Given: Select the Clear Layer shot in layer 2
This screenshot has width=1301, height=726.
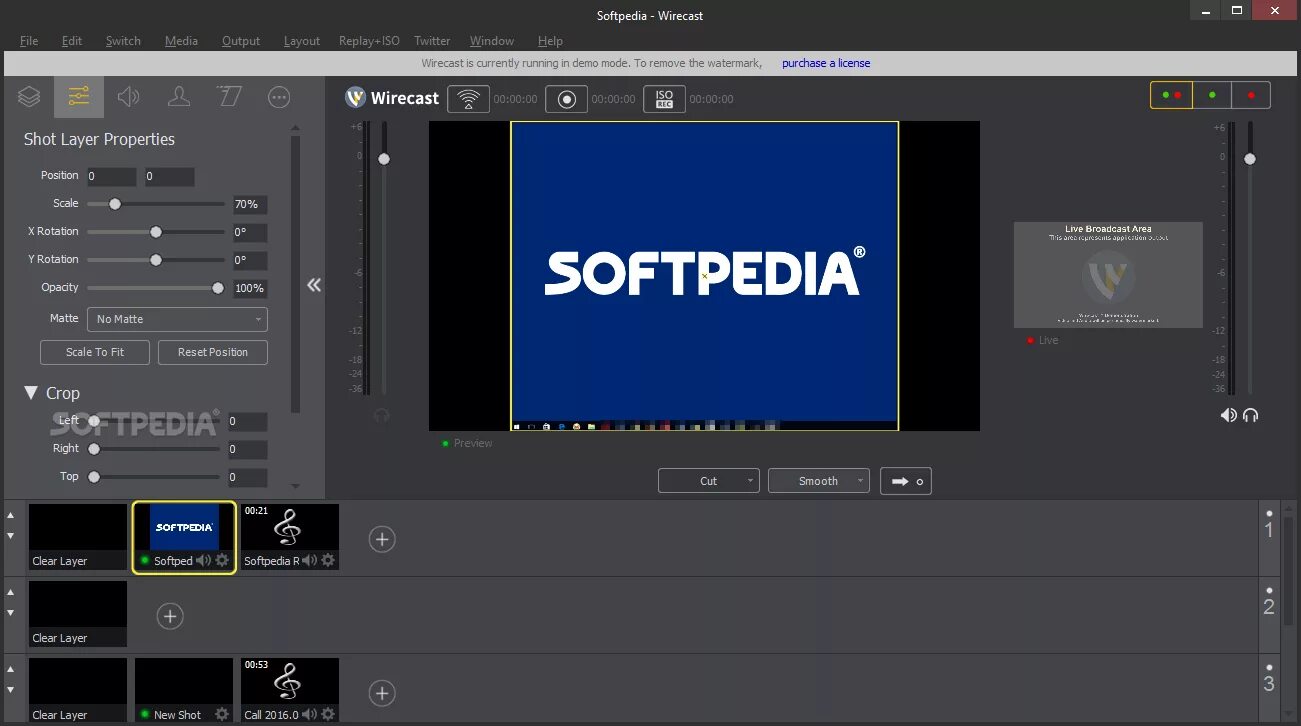Looking at the screenshot, I should coord(78,614).
